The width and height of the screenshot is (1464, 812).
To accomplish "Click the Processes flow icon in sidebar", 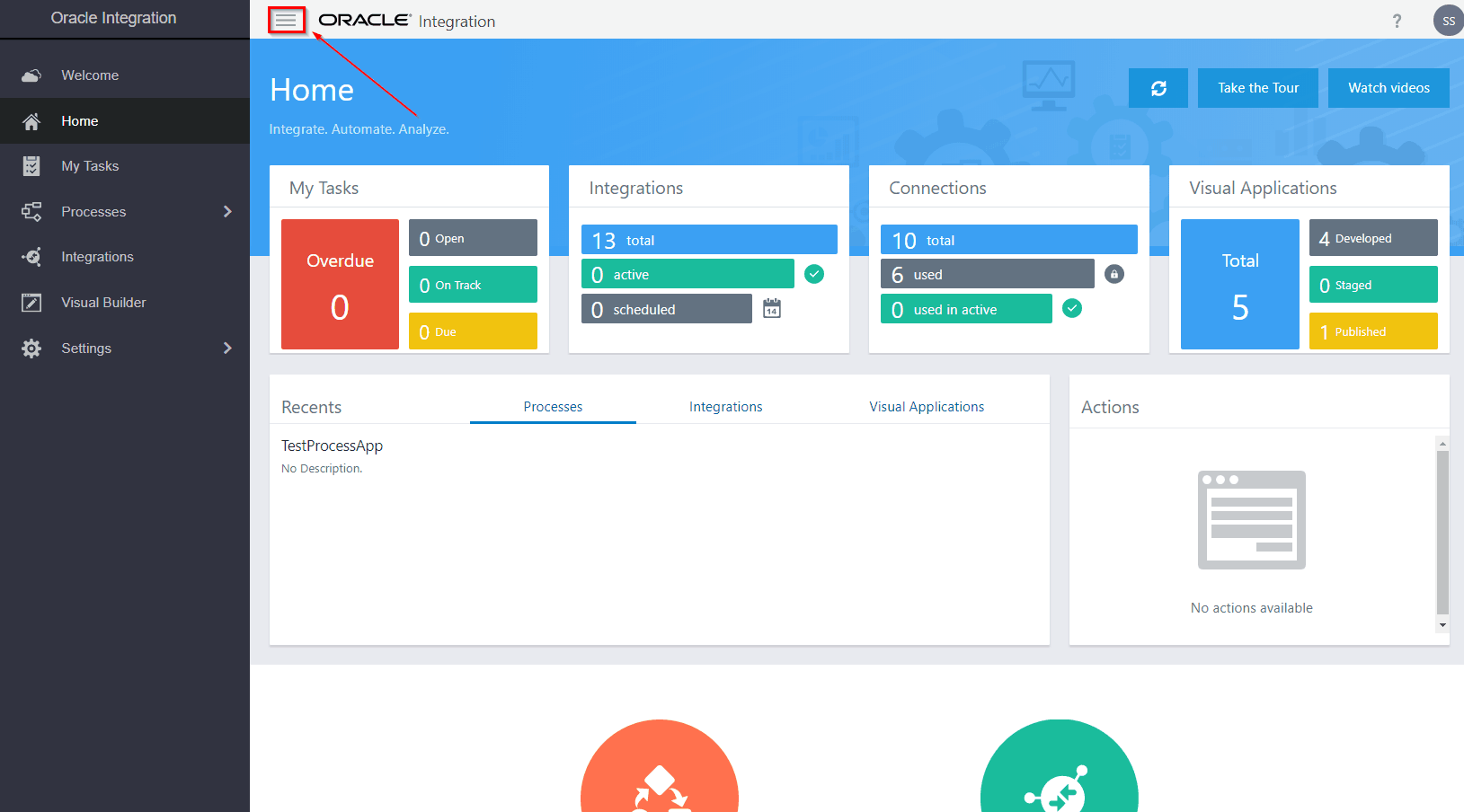I will pyautogui.click(x=31, y=212).
